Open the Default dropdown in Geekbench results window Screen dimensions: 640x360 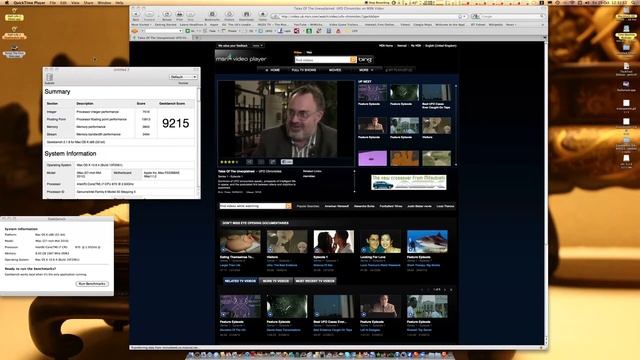[183, 77]
